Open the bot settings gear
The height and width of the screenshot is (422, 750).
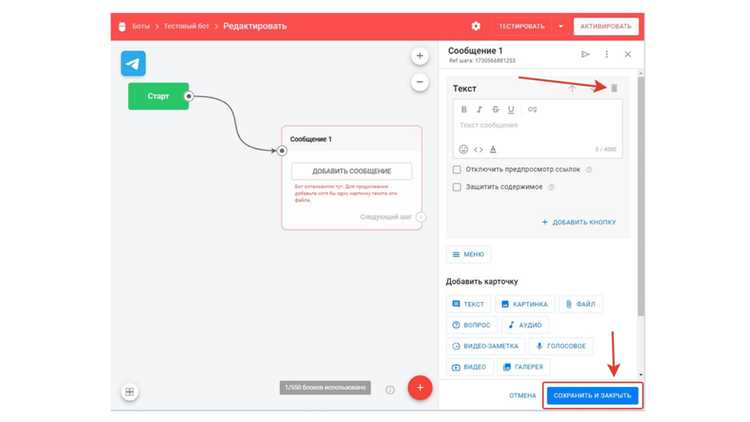tap(475, 26)
